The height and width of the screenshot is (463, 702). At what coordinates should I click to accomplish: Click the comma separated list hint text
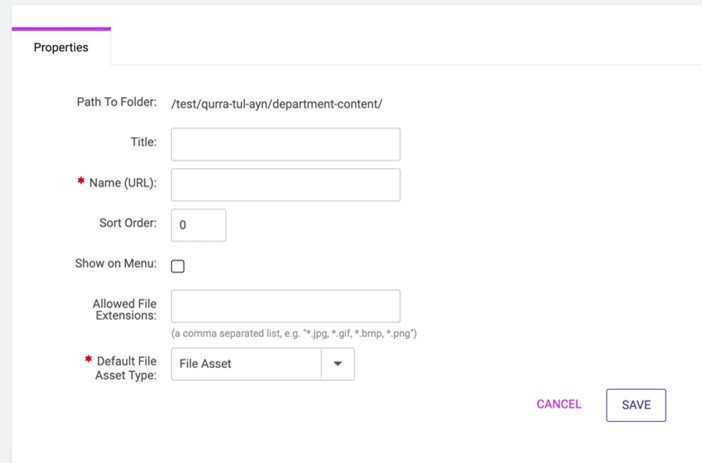pos(294,334)
